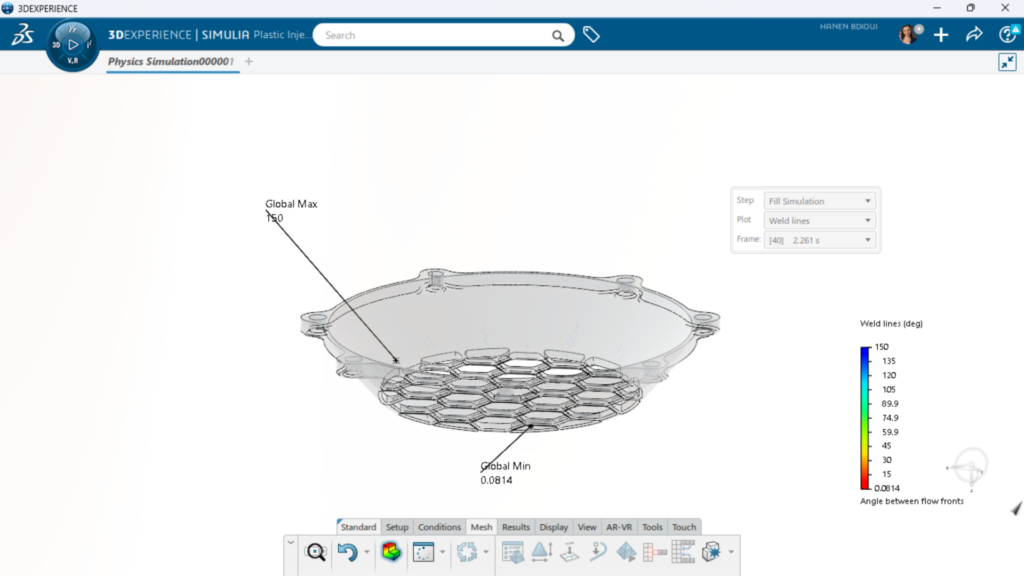Switch to the Results tab
Image resolution: width=1024 pixels, height=576 pixels.
[516, 527]
